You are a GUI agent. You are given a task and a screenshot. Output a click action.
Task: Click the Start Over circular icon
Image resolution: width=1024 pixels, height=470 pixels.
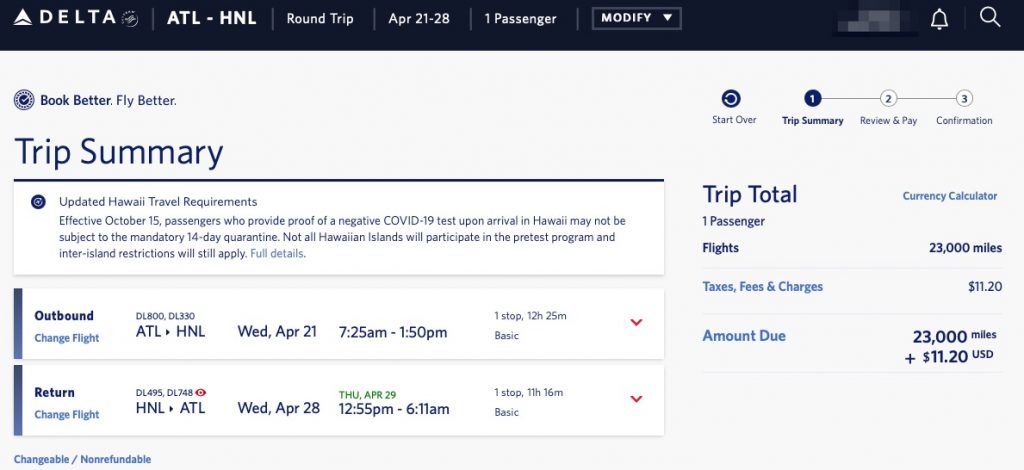(731, 99)
